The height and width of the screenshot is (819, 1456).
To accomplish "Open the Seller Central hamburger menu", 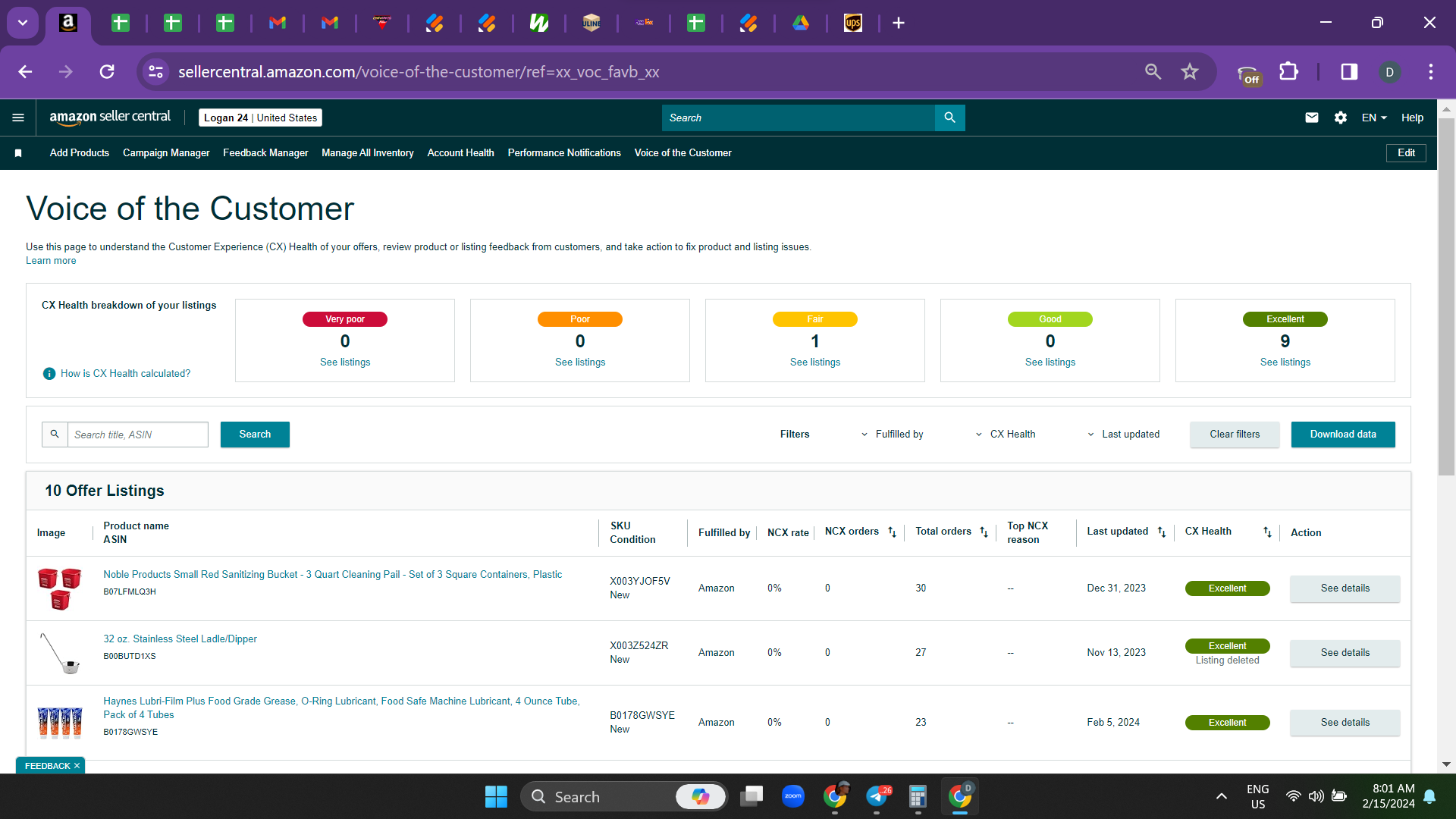I will 18,118.
